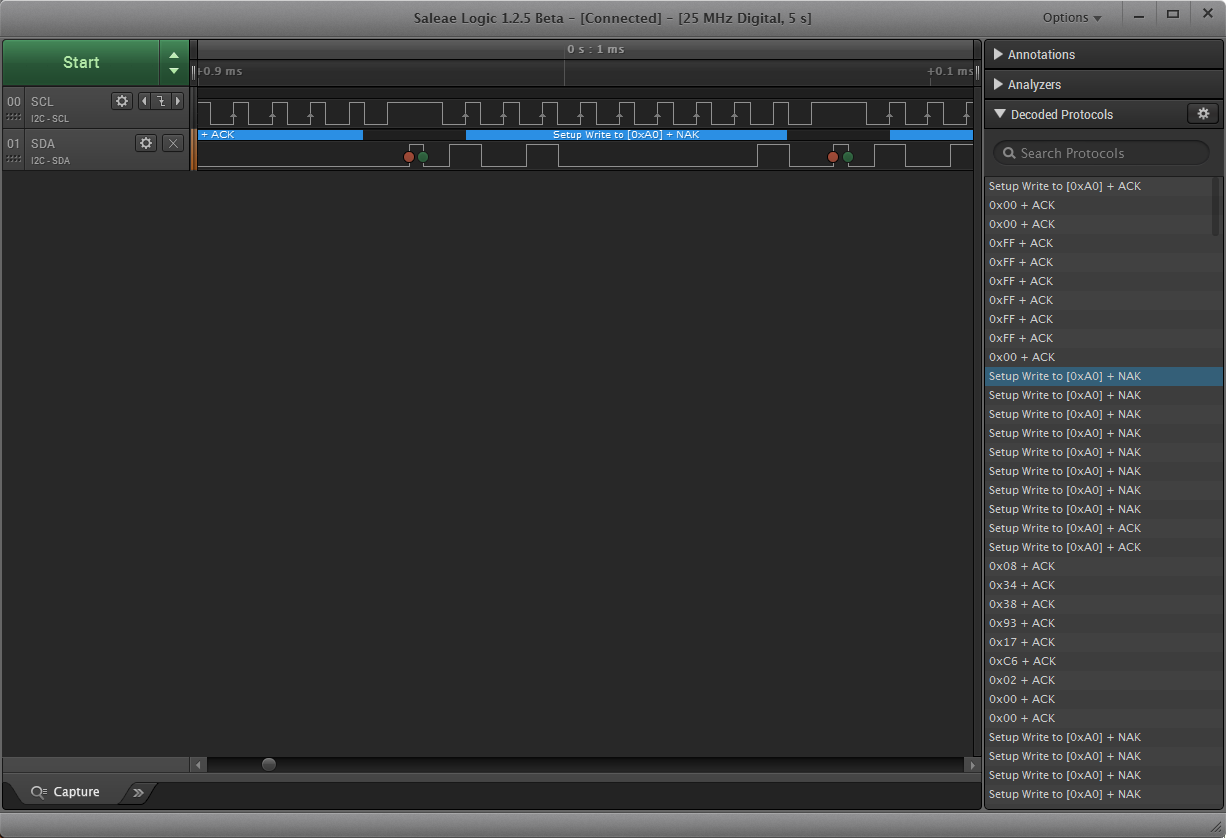
Task: Maximize the Saleae Logic window
Action: click(1173, 14)
